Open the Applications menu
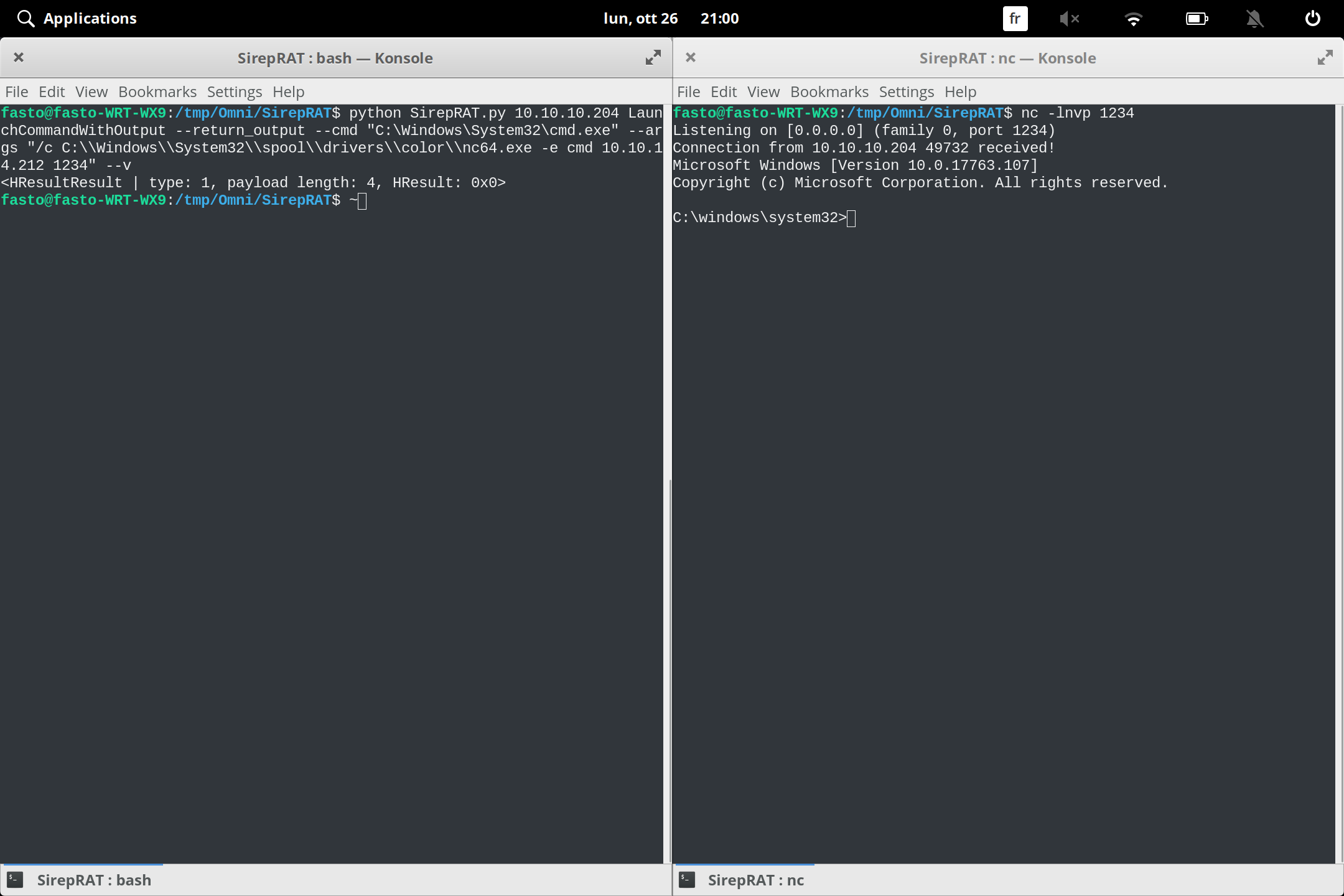 [x=90, y=18]
